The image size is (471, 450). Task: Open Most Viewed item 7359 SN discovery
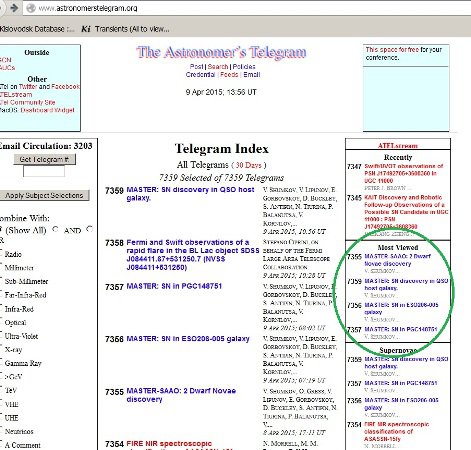tap(406, 284)
